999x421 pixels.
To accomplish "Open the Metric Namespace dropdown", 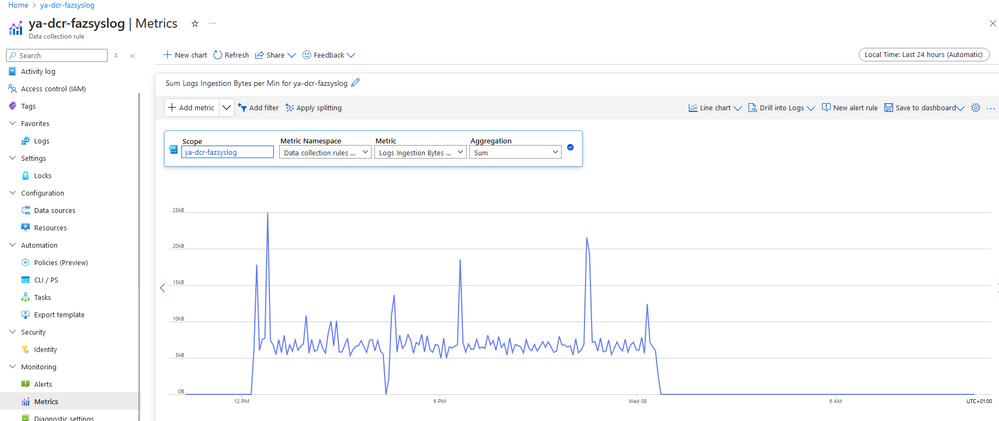I will pyautogui.click(x=325, y=152).
